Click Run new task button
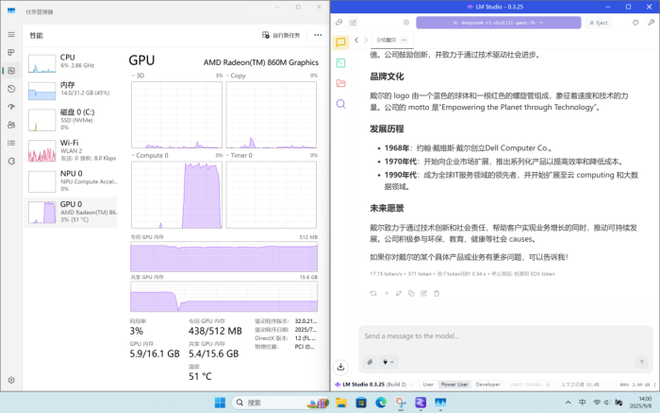 click(281, 35)
